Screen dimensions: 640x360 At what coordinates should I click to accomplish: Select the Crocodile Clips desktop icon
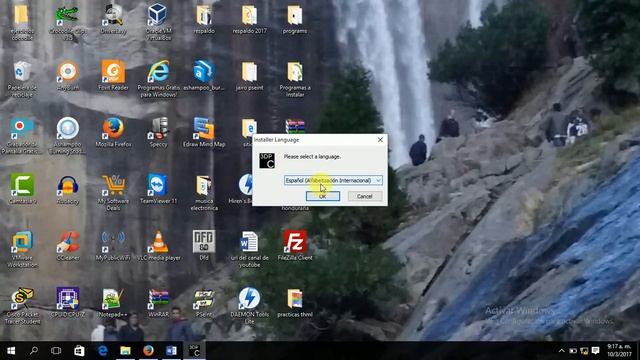[67, 22]
